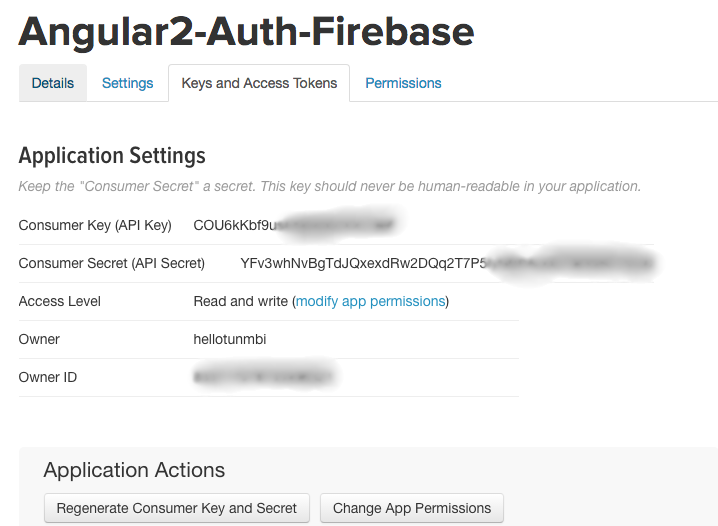This screenshot has width=718, height=526.
Task: Click the Consumer Secret (API Secret) label
Action: 111,263
